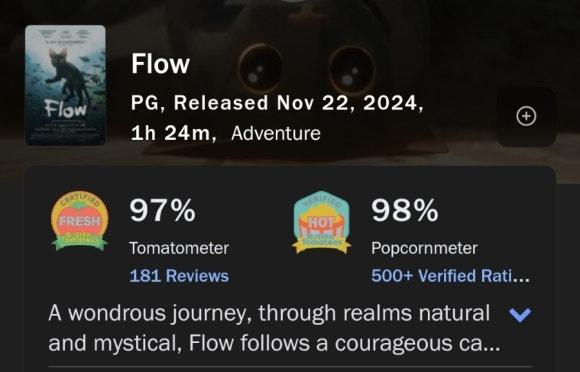Click the PG rating label
The width and height of the screenshot is (580, 372).
(x=144, y=103)
